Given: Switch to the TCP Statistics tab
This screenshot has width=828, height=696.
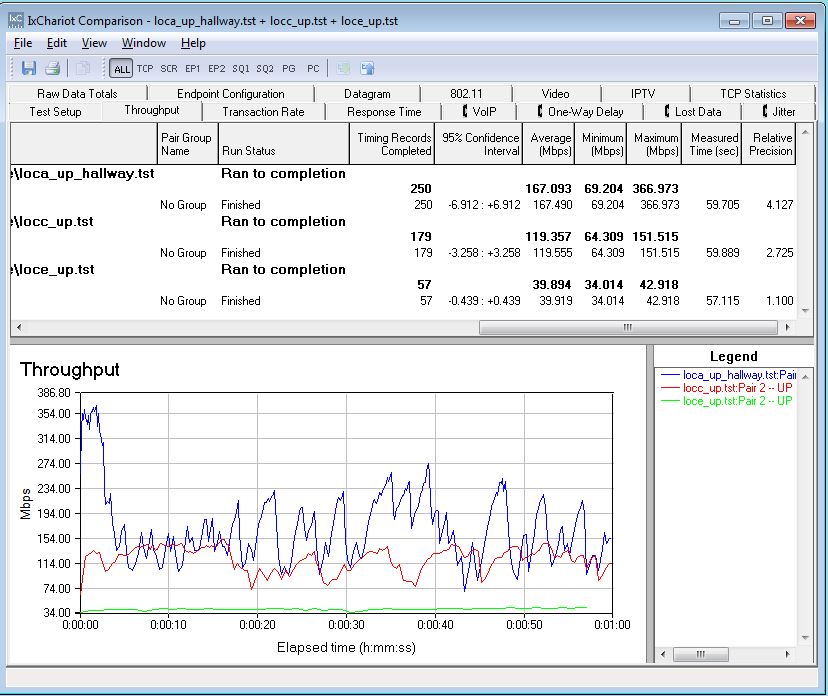Looking at the screenshot, I should pyautogui.click(x=753, y=93).
